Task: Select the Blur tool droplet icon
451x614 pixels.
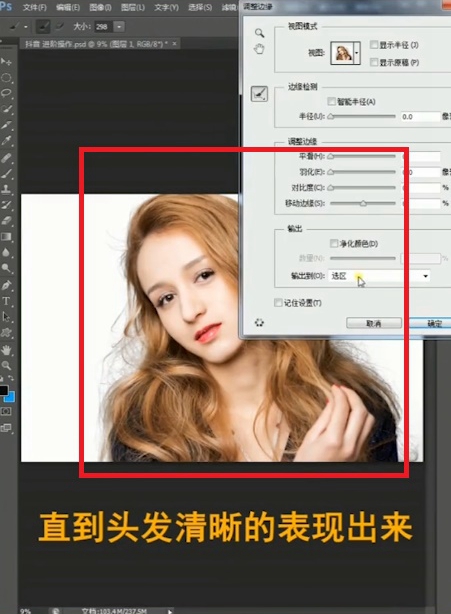Action: pyautogui.click(x=6, y=252)
